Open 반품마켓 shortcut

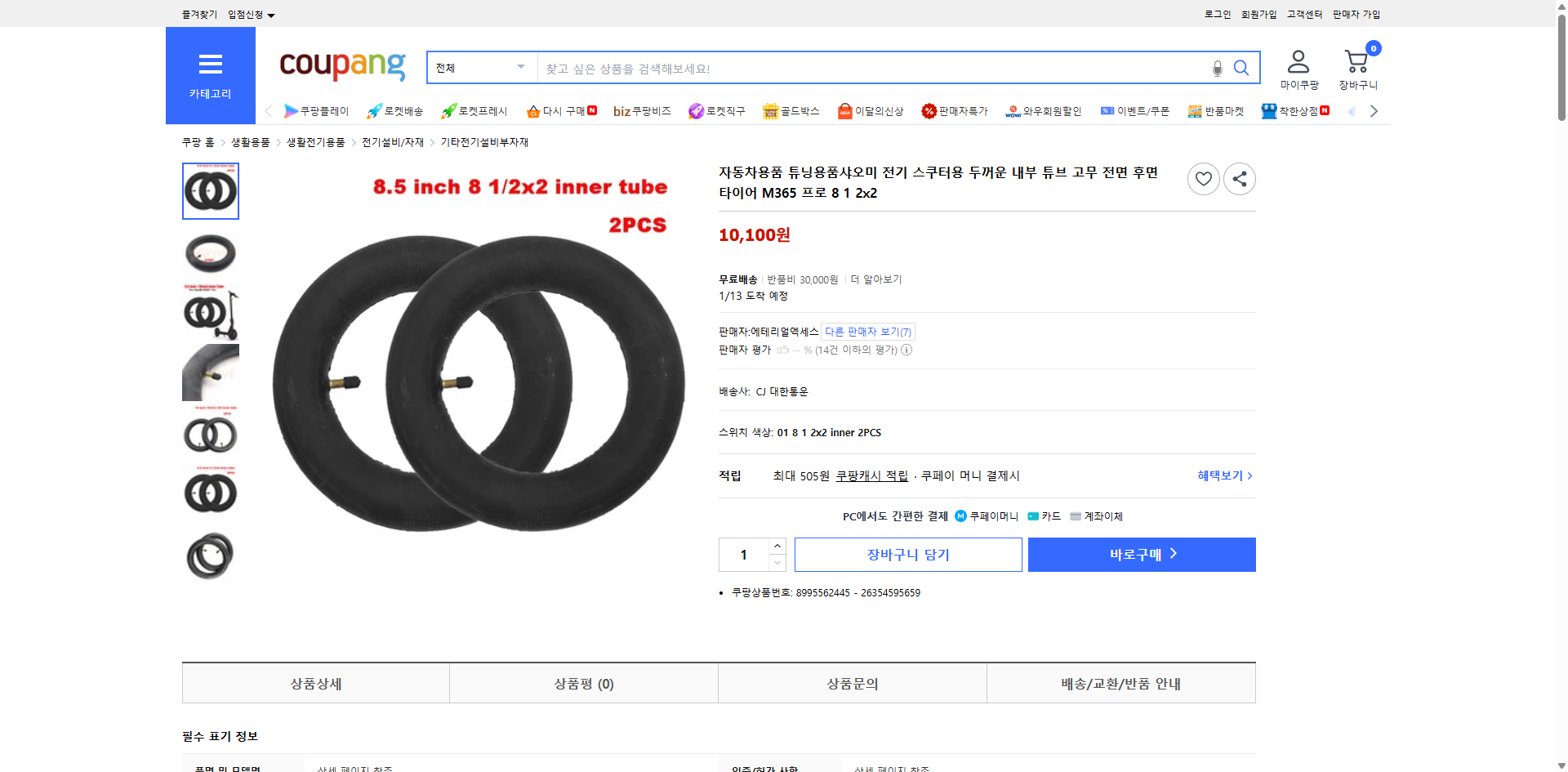click(x=1215, y=111)
